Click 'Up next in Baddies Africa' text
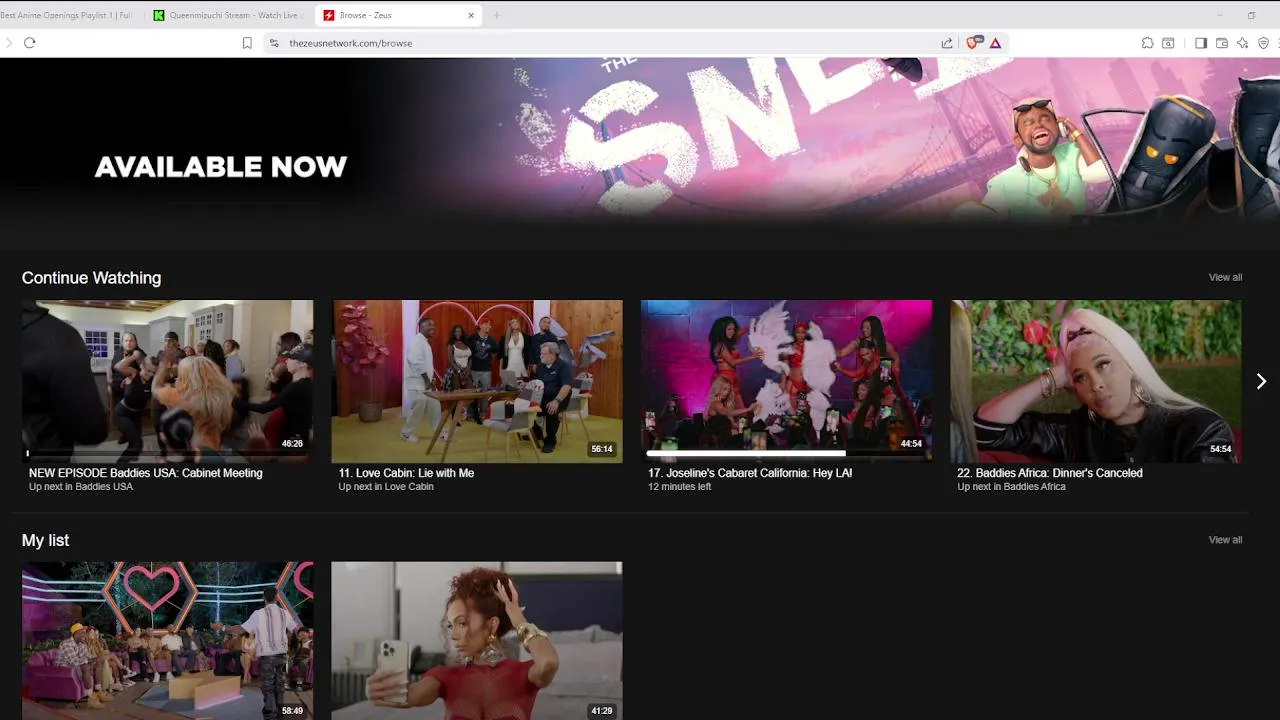 click(x=1011, y=487)
